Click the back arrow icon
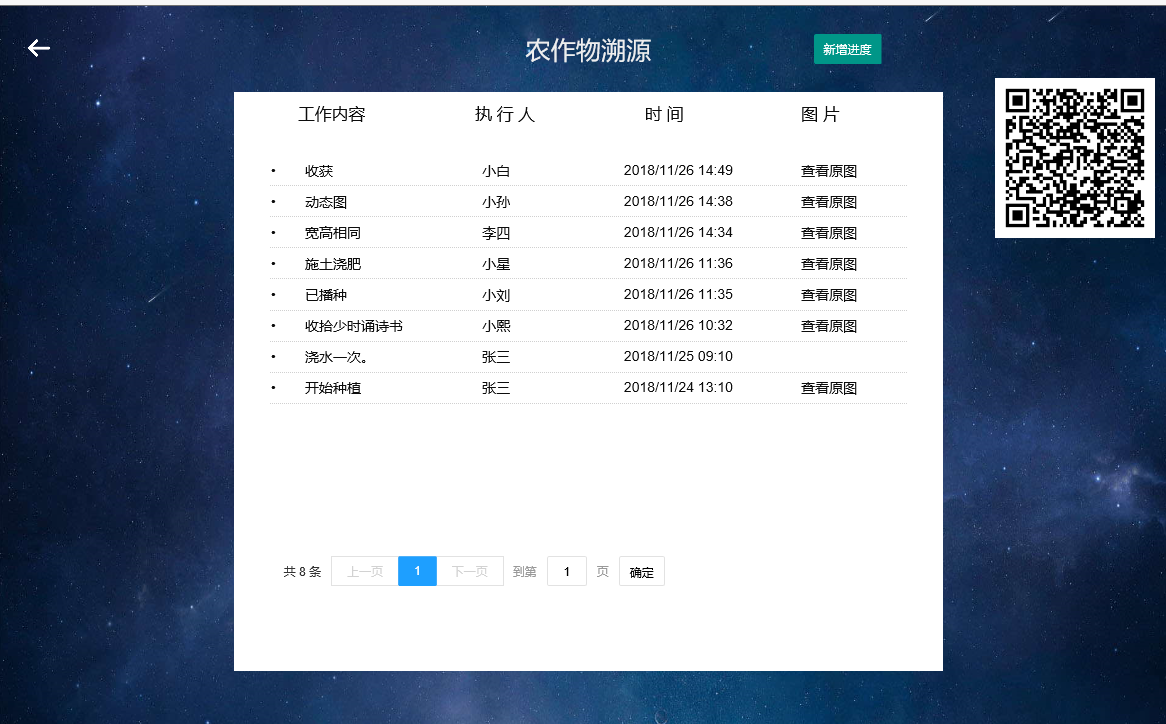 click(38, 47)
